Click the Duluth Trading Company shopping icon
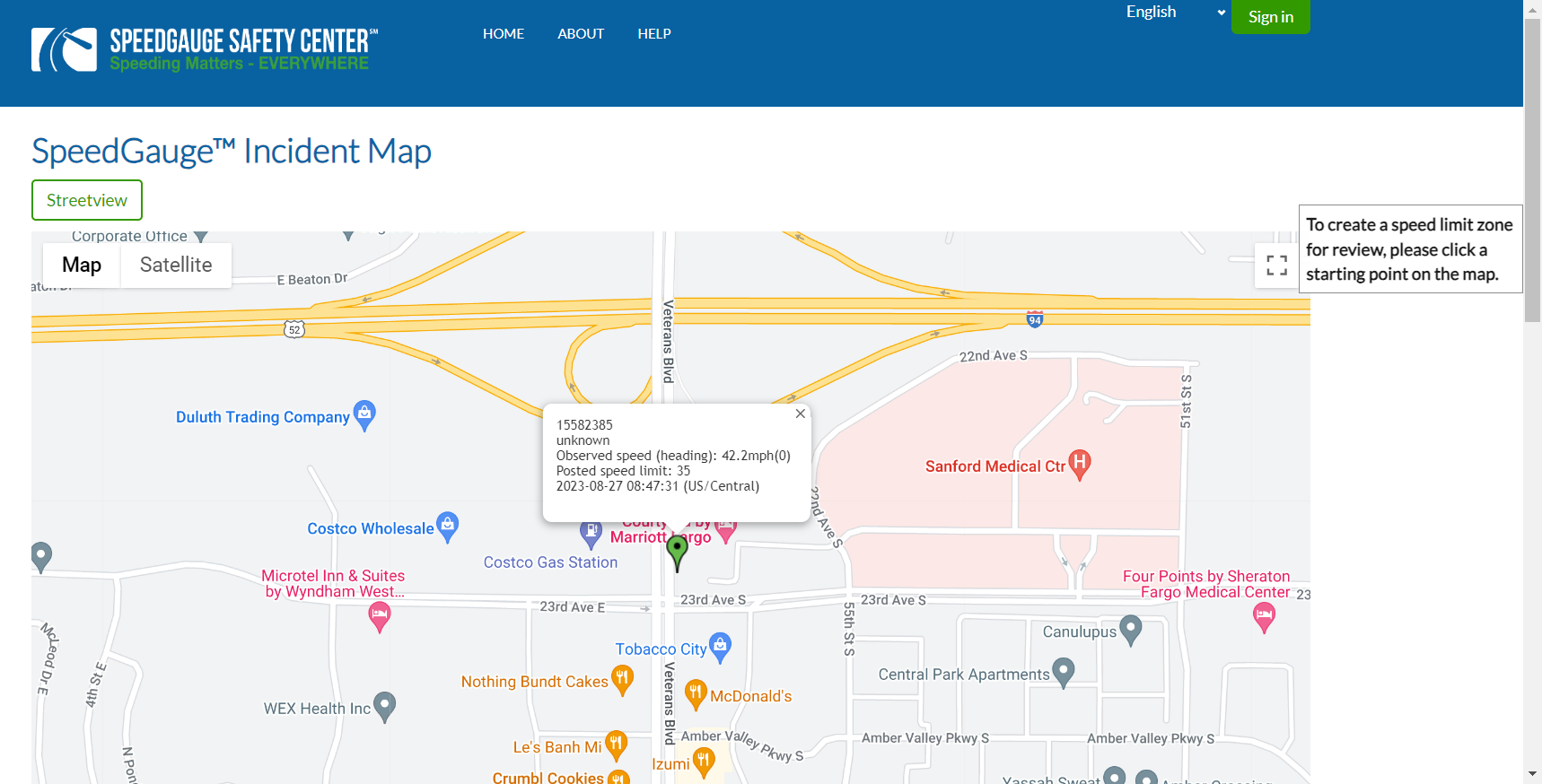The image size is (1542, 784). point(364,414)
